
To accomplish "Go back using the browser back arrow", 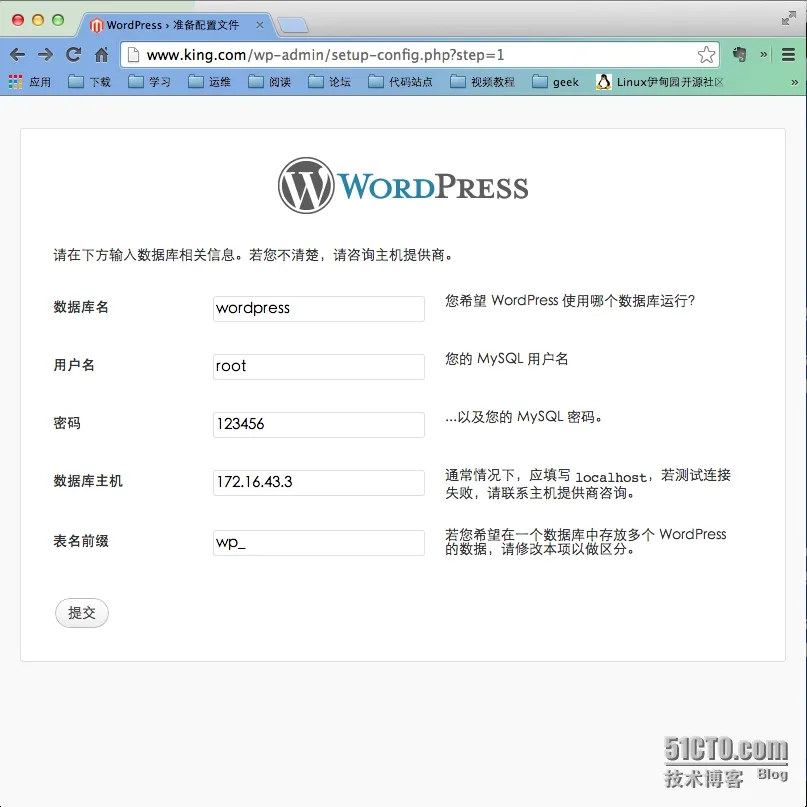I will point(17,55).
